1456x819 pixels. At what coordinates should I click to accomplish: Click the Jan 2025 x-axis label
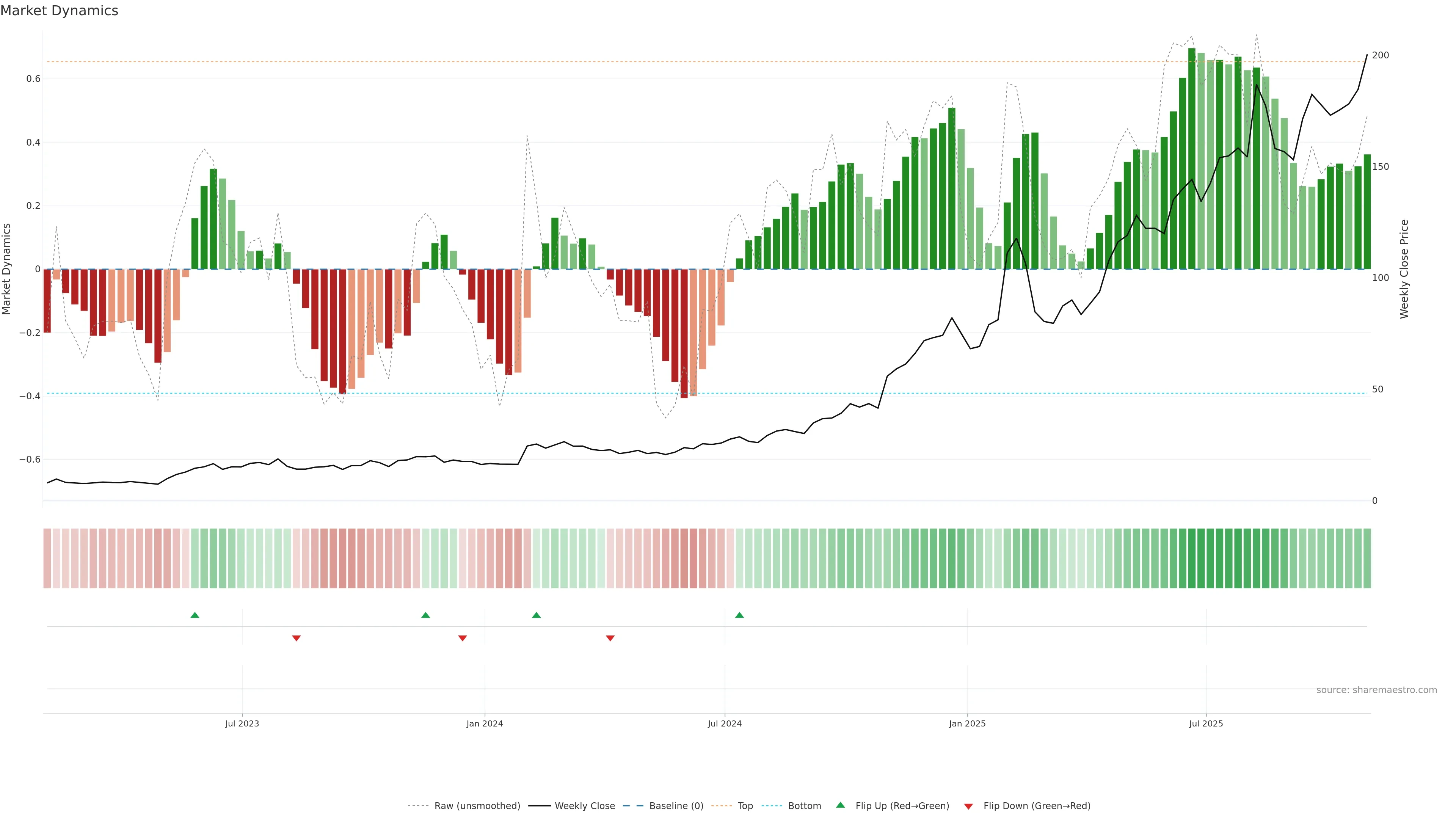[x=967, y=723]
